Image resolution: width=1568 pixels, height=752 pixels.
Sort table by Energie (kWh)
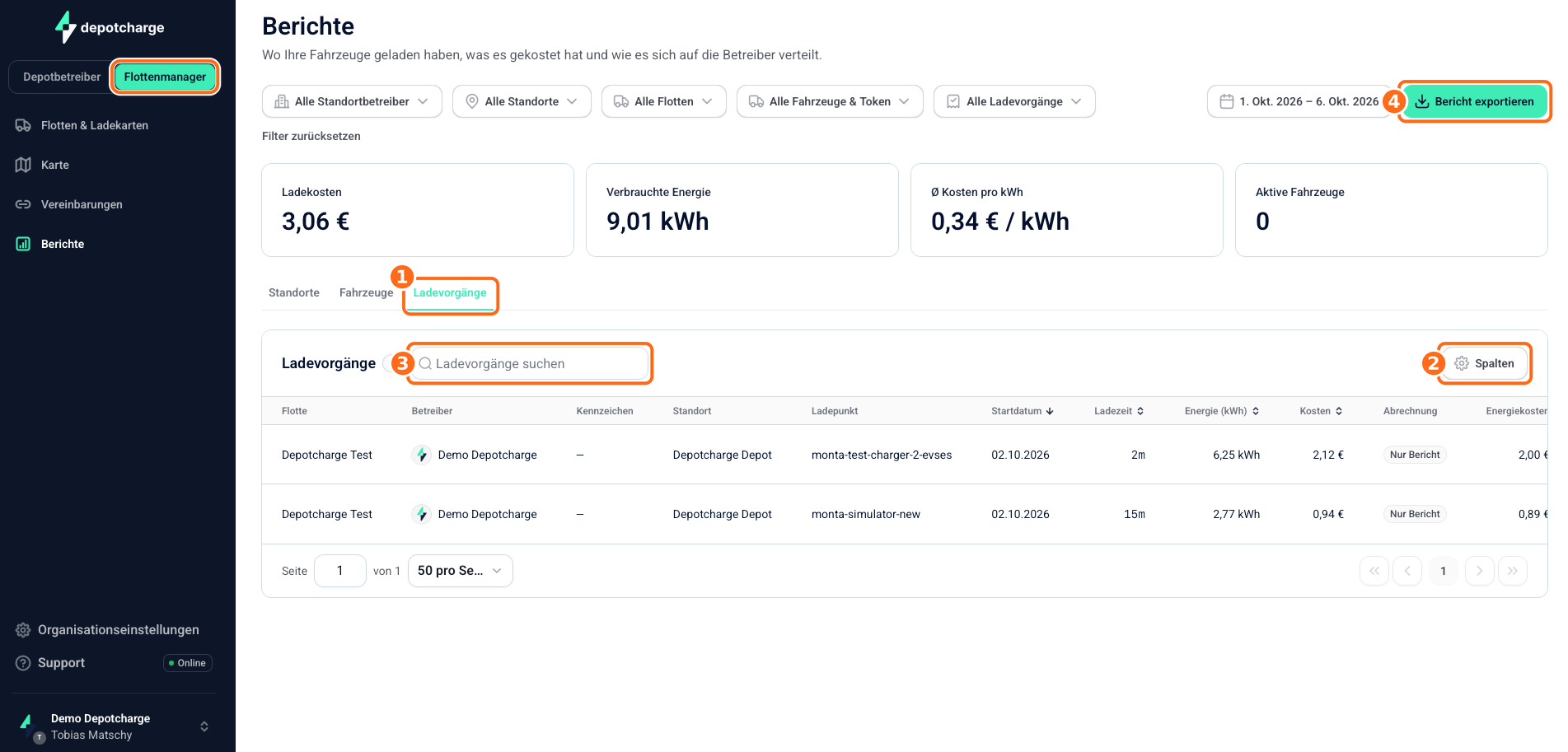click(x=1222, y=411)
